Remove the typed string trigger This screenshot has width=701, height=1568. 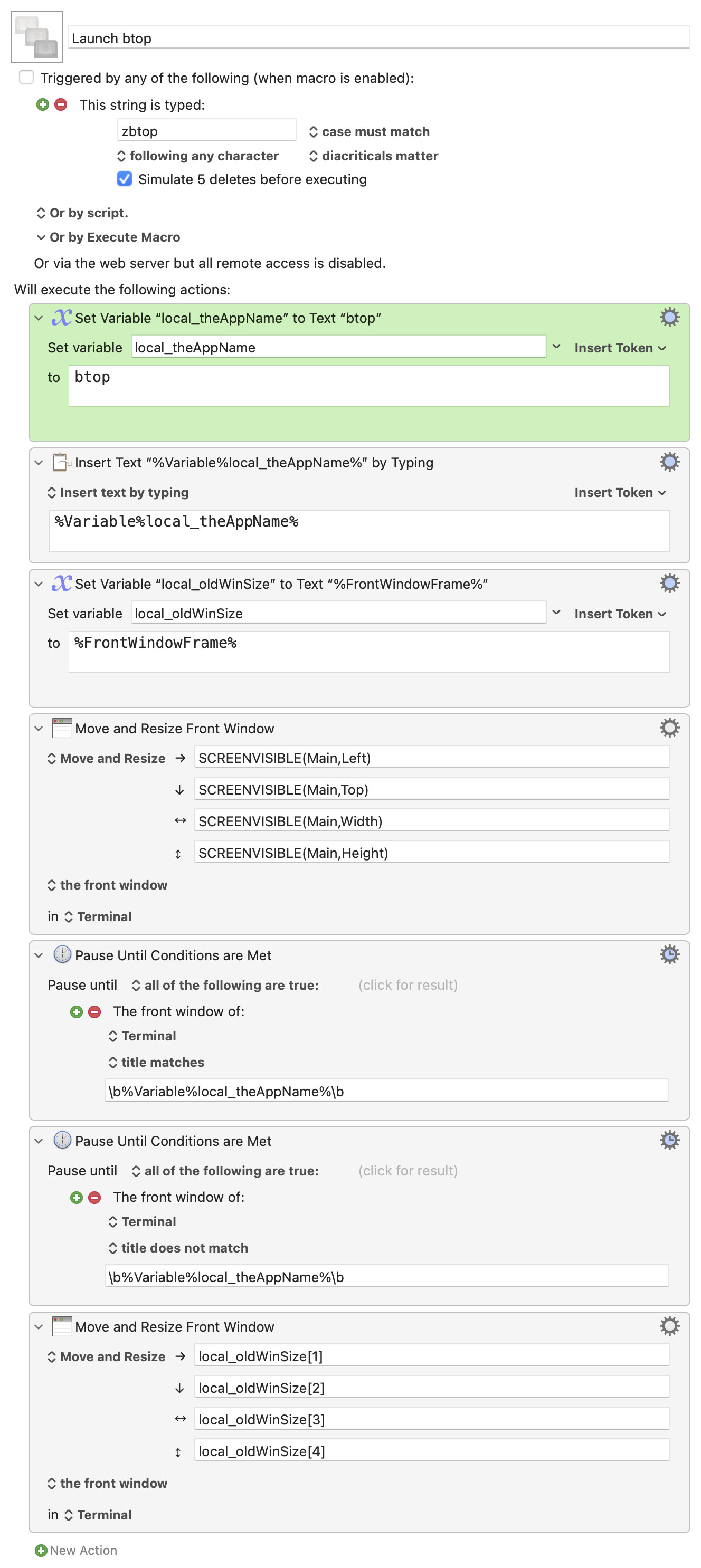coord(60,104)
